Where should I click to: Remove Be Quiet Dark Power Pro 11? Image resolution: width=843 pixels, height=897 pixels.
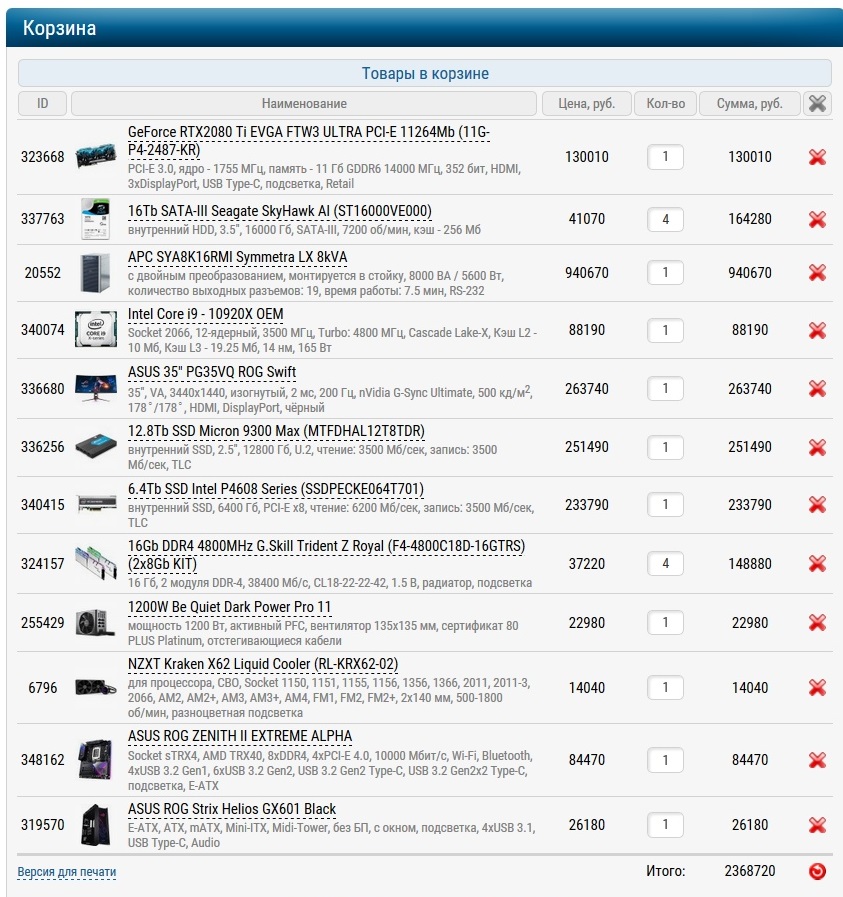pyautogui.click(x=817, y=623)
